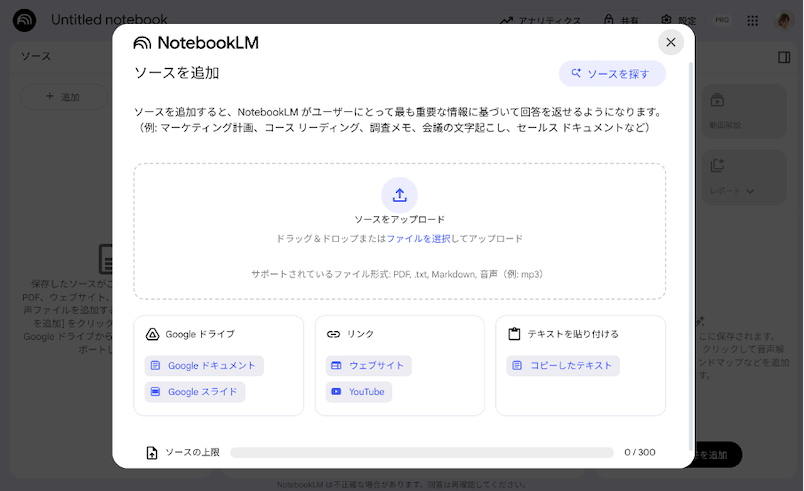Click the ソース panel heading in background

[36, 56]
